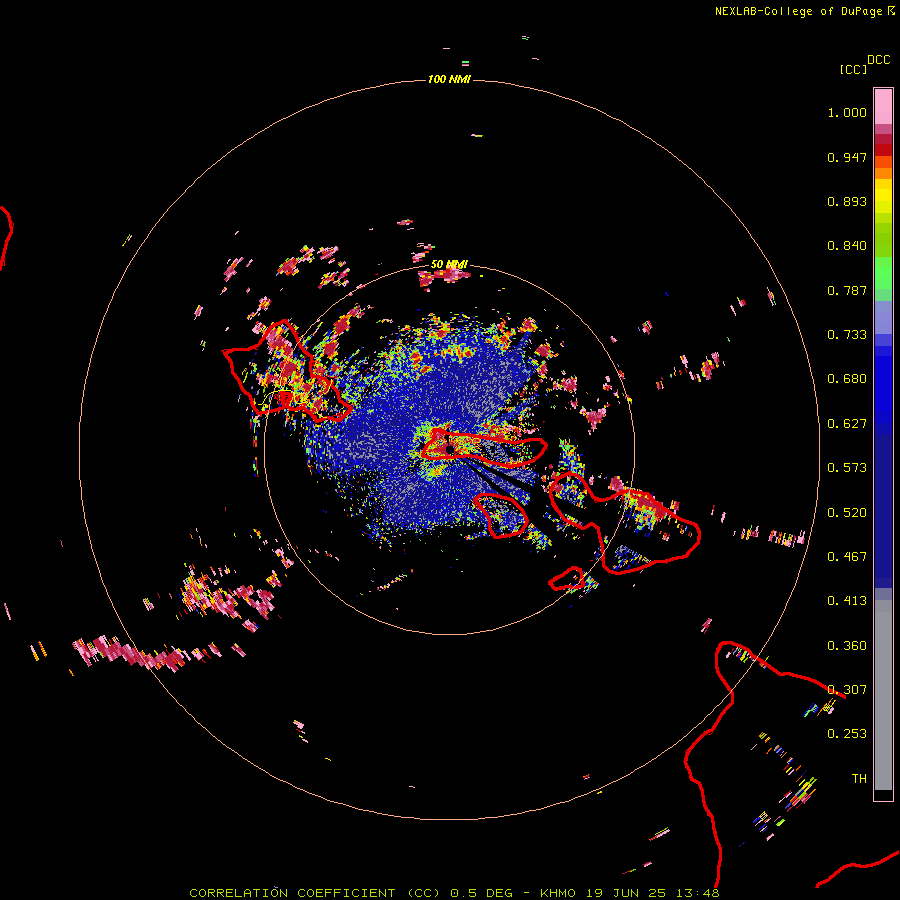Click the Correlation Coefficient caption at bottom
The width and height of the screenshot is (900, 900).
pos(454,893)
